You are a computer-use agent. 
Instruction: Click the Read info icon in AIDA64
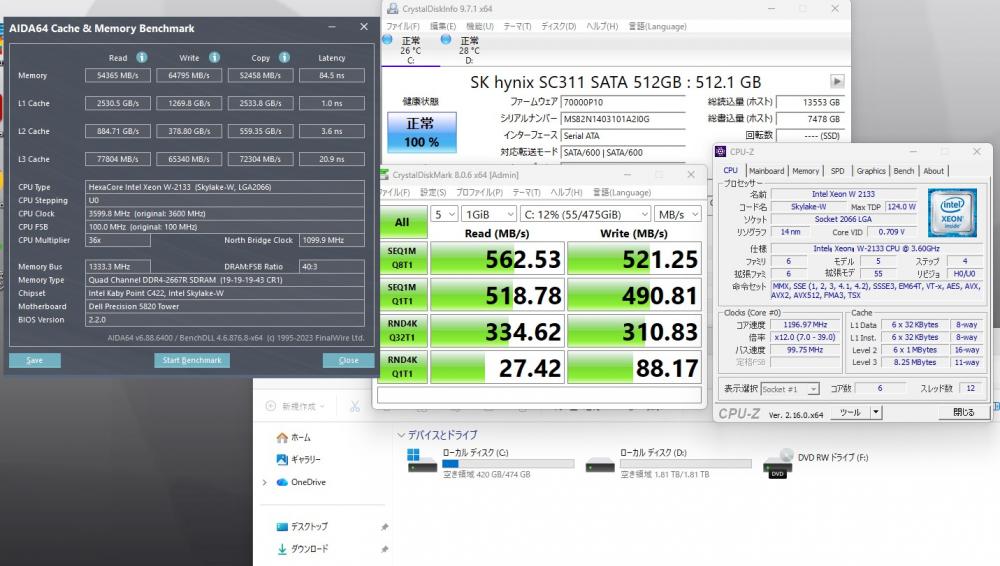coord(142,57)
